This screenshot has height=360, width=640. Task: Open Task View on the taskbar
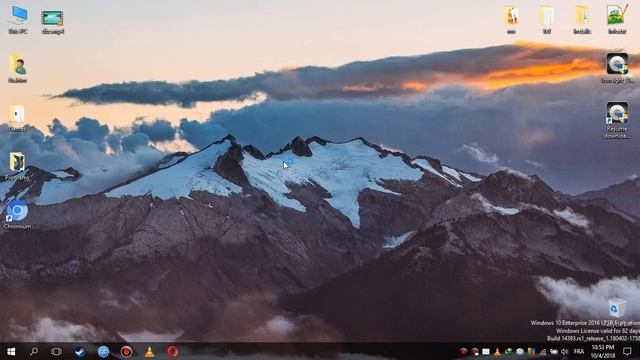coord(56,351)
